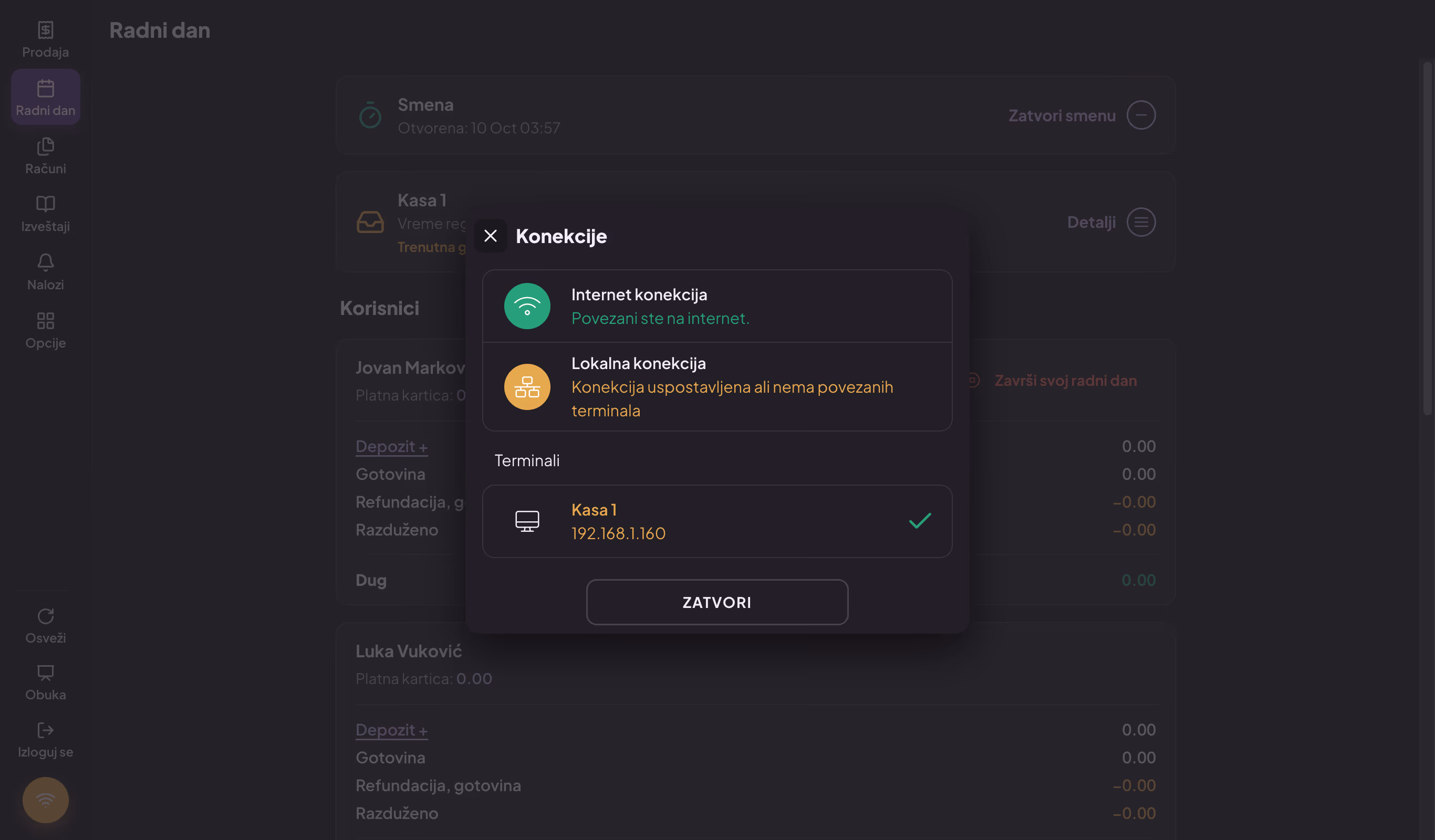Click the Luka Vuković user name
Screen dimensions: 1435x840
(408, 652)
